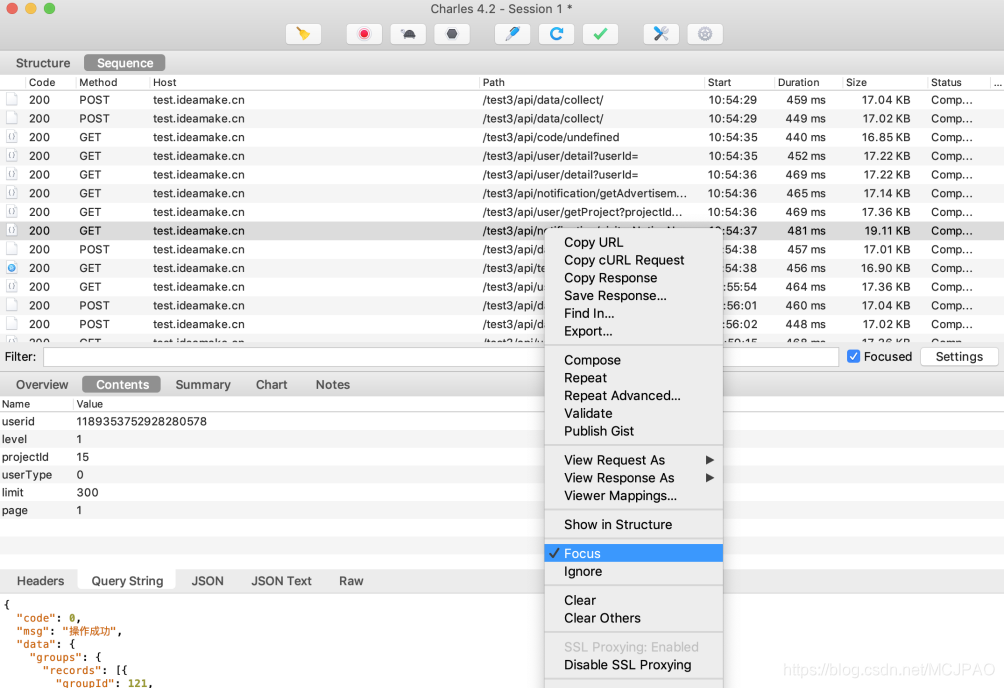Sort by the Method column header
The width and height of the screenshot is (1004, 688).
click(98, 83)
